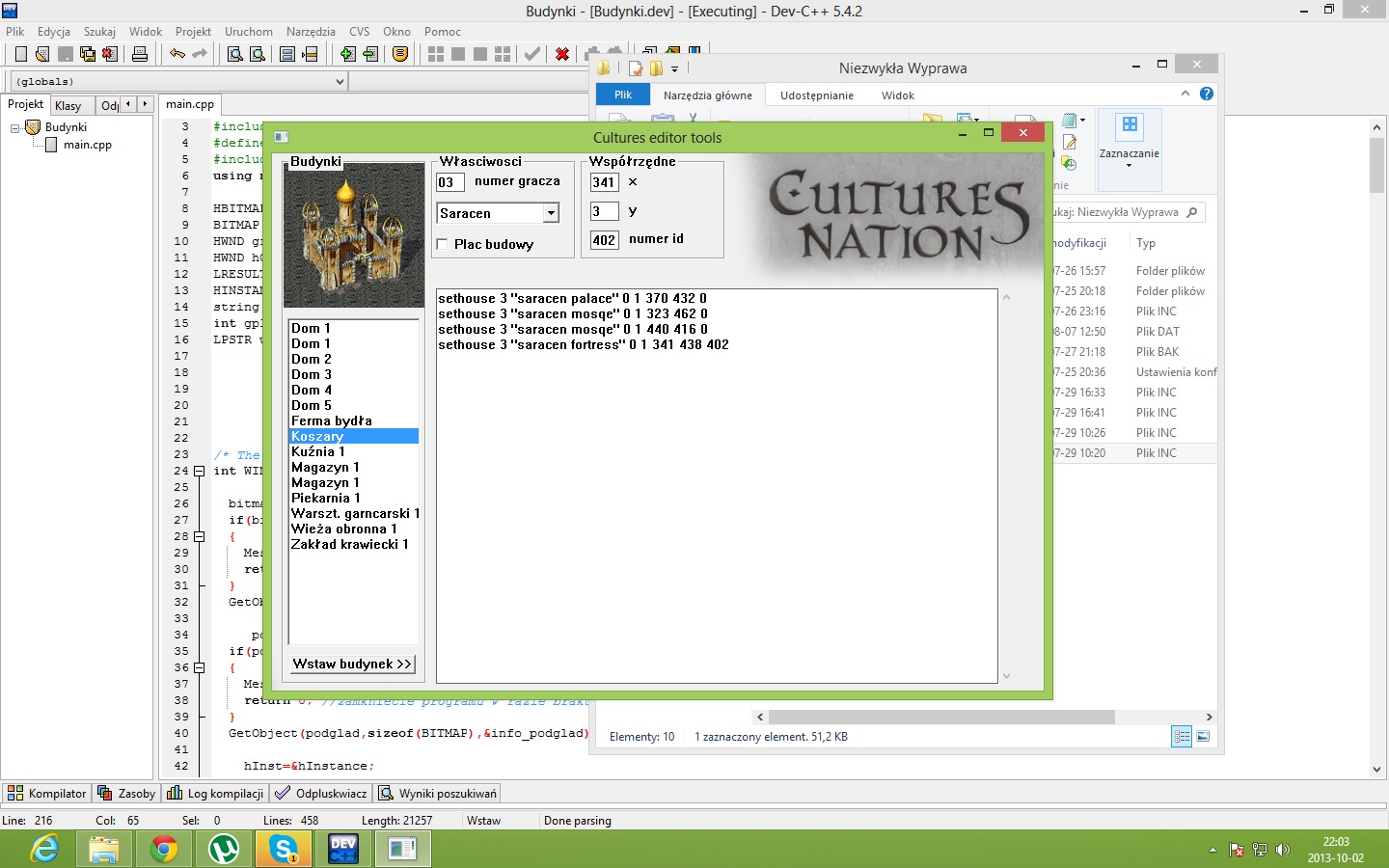Screen dimensions: 1389x868
Task: Open Explorer quick access toolbar dropdown arrow
Action: 674,68
